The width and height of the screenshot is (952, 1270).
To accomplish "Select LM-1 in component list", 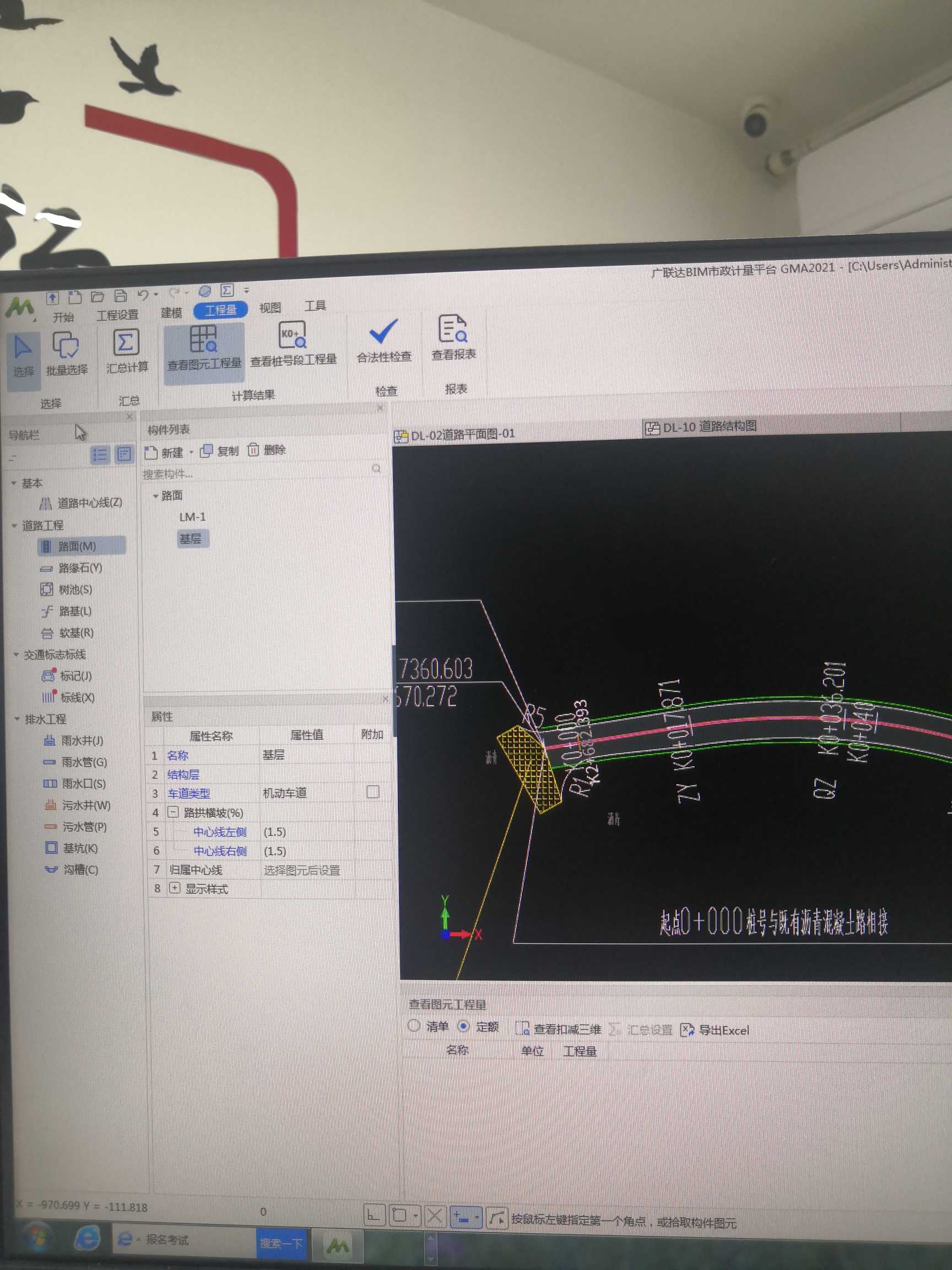I will click(193, 516).
